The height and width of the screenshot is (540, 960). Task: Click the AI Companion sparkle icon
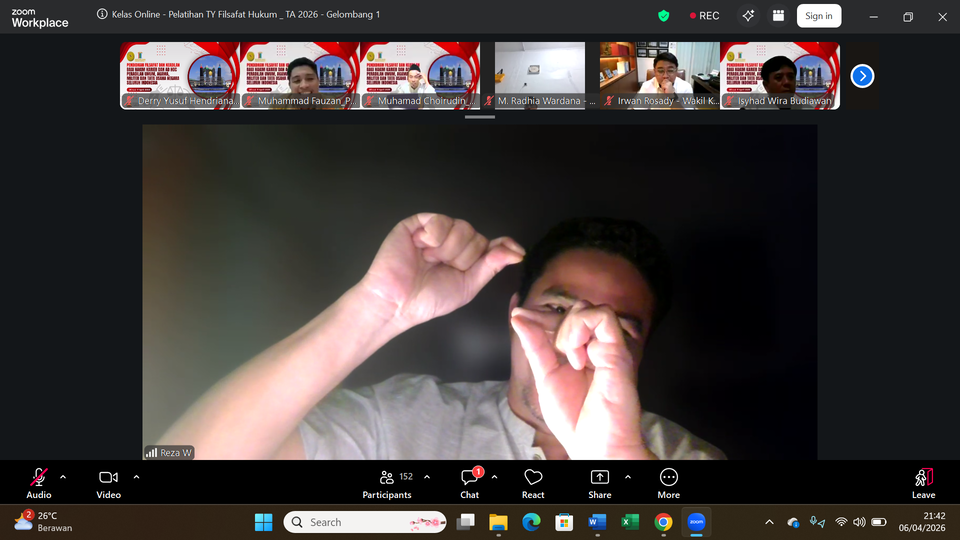(x=748, y=16)
